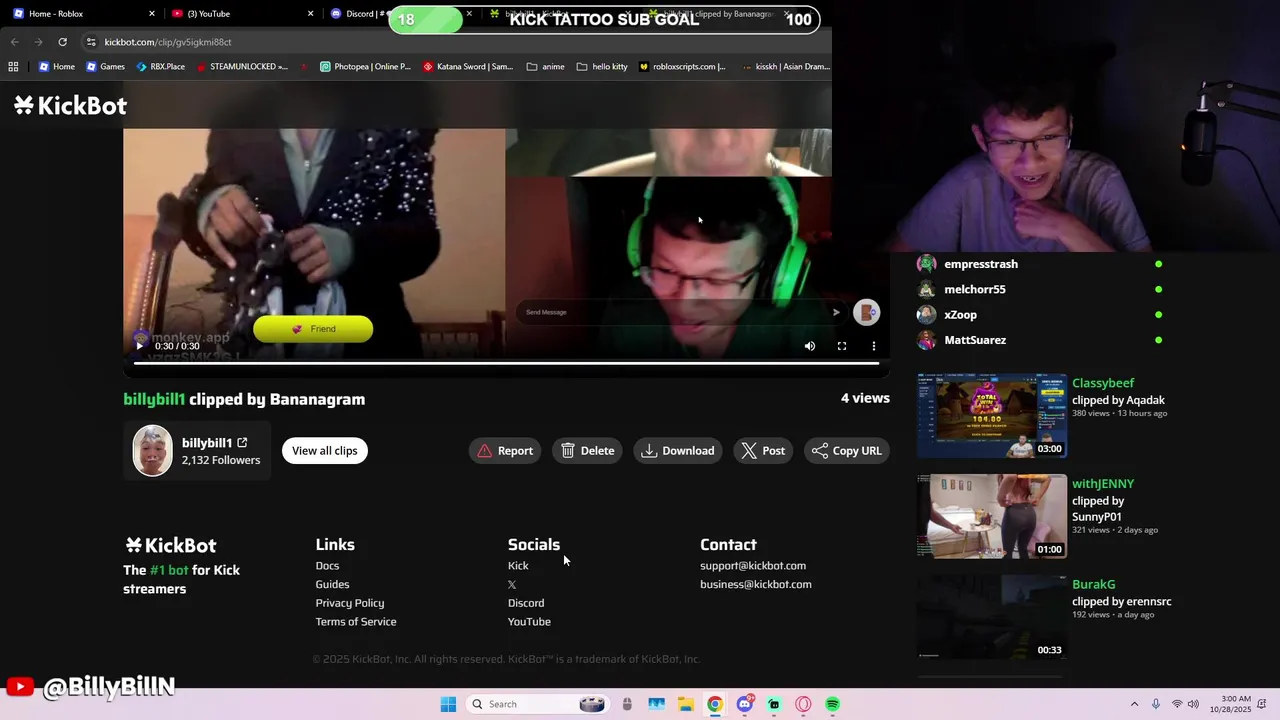Screen dimensions: 1280x720
Task: Open the site info icon in address bar
Action: click(91, 42)
